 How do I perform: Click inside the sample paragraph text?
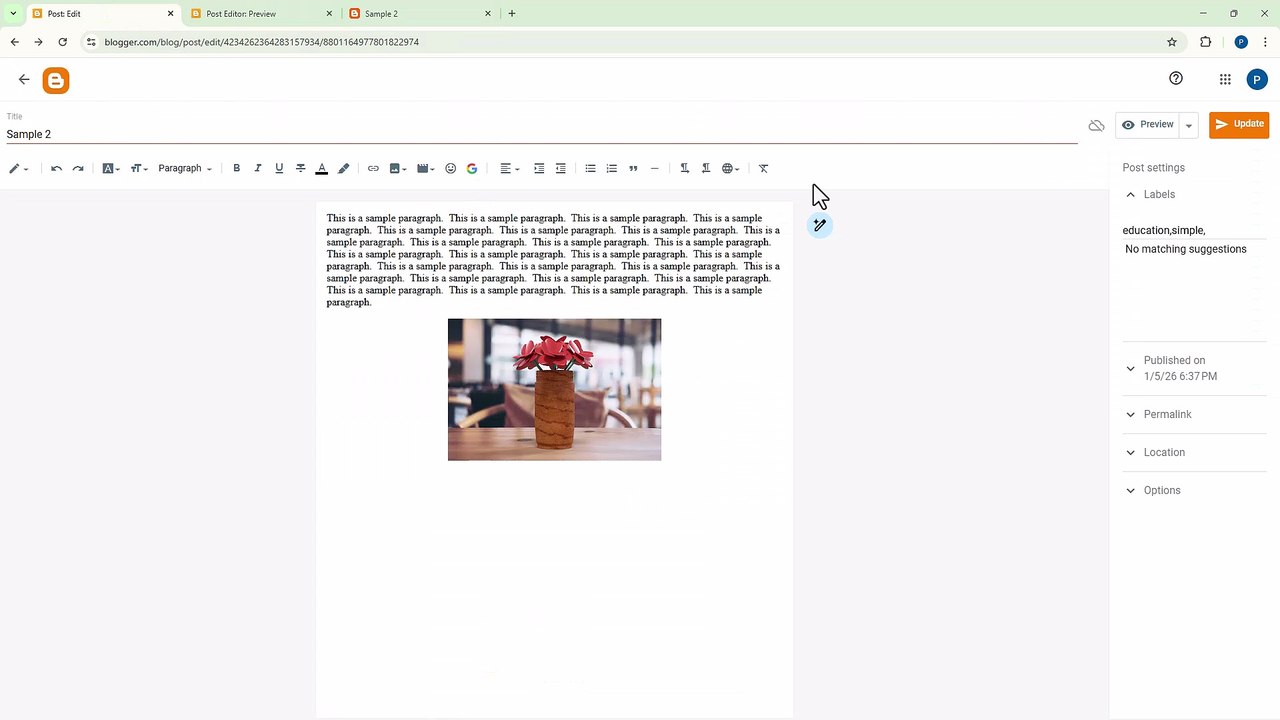[553, 260]
